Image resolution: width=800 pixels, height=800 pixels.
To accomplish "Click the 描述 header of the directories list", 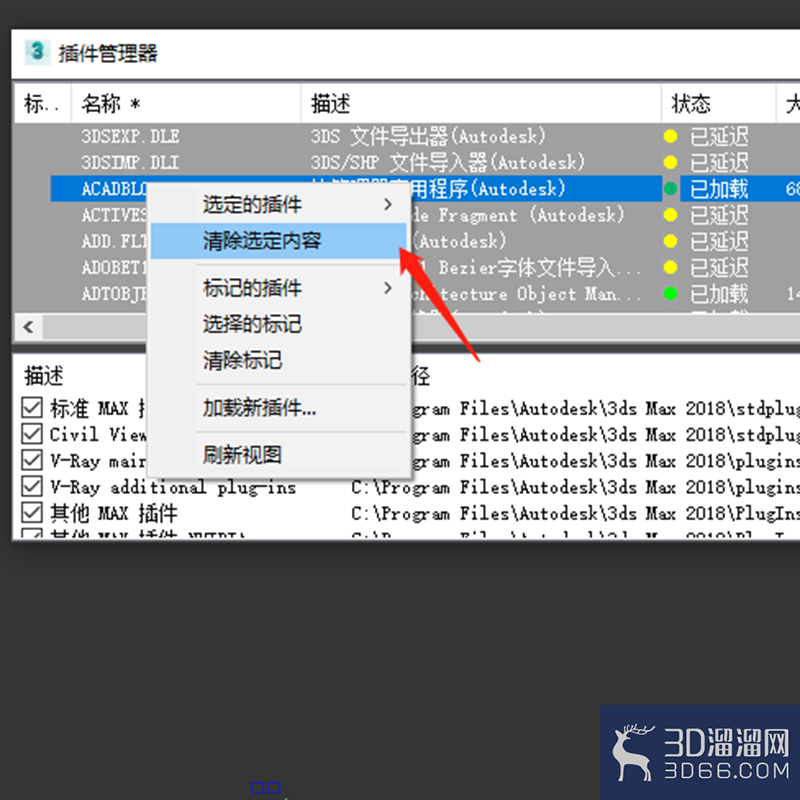I will [44, 376].
